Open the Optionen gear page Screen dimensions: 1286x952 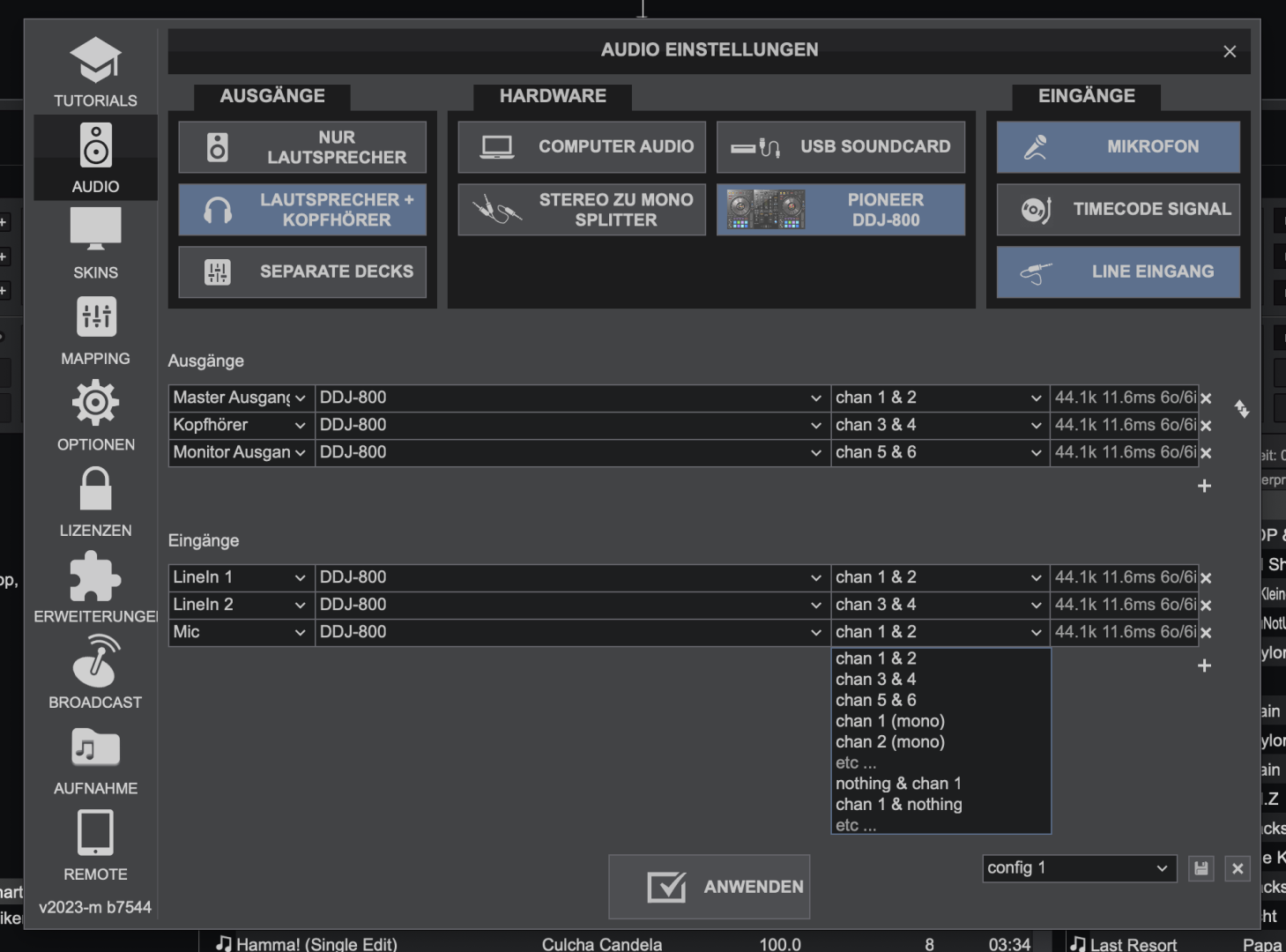click(95, 415)
